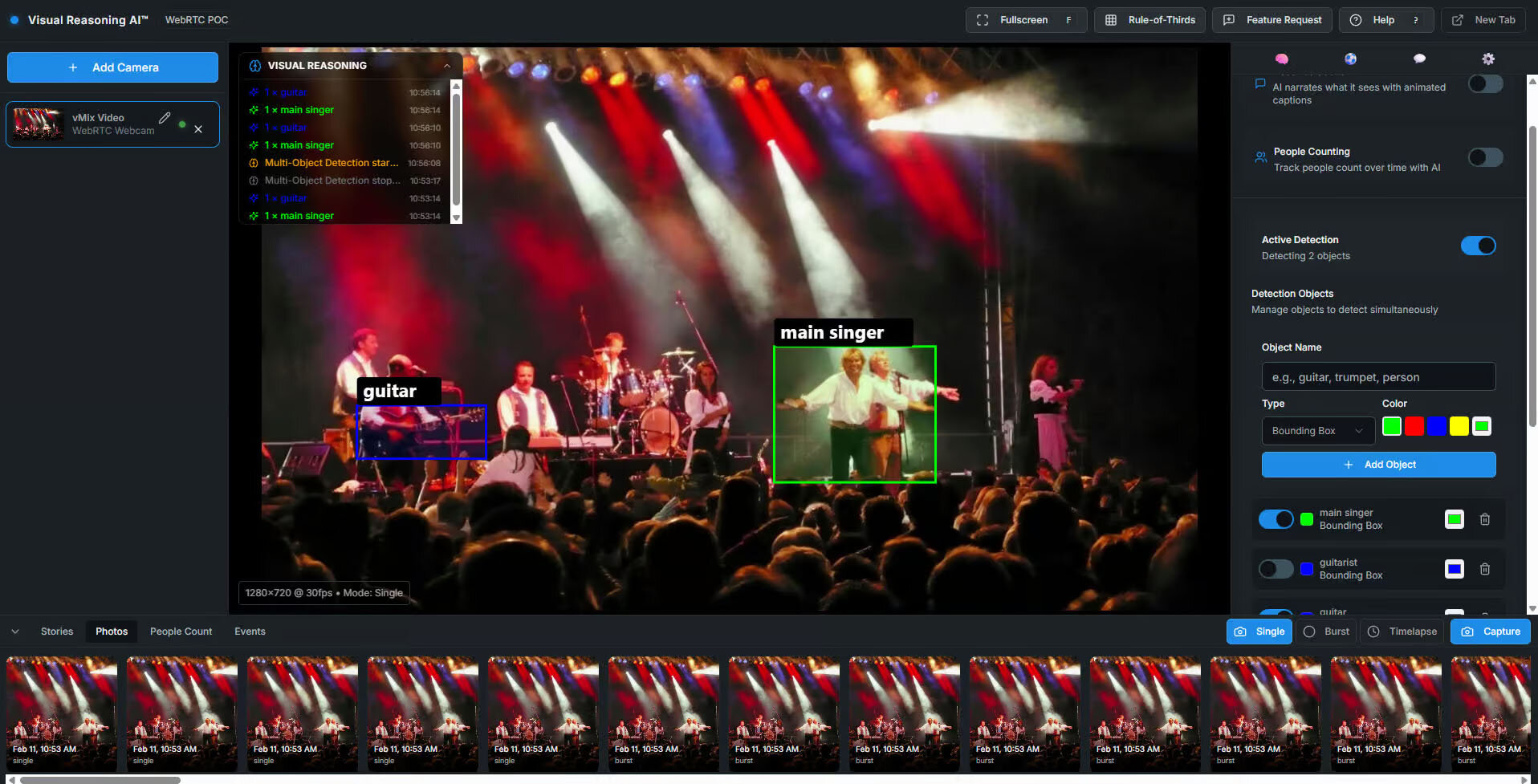
Task: Open the Events tab
Action: point(250,632)
